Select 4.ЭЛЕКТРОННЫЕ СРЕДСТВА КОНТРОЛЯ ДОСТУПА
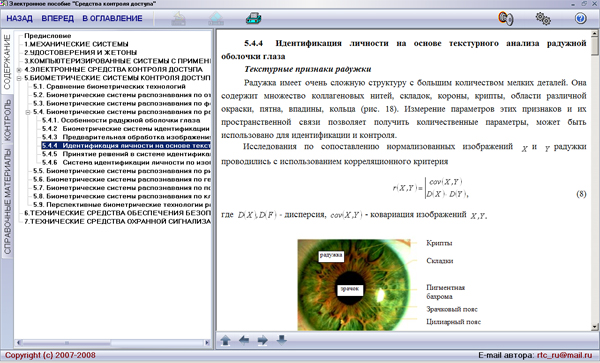 pyautogui.click(x=113, y=70)
